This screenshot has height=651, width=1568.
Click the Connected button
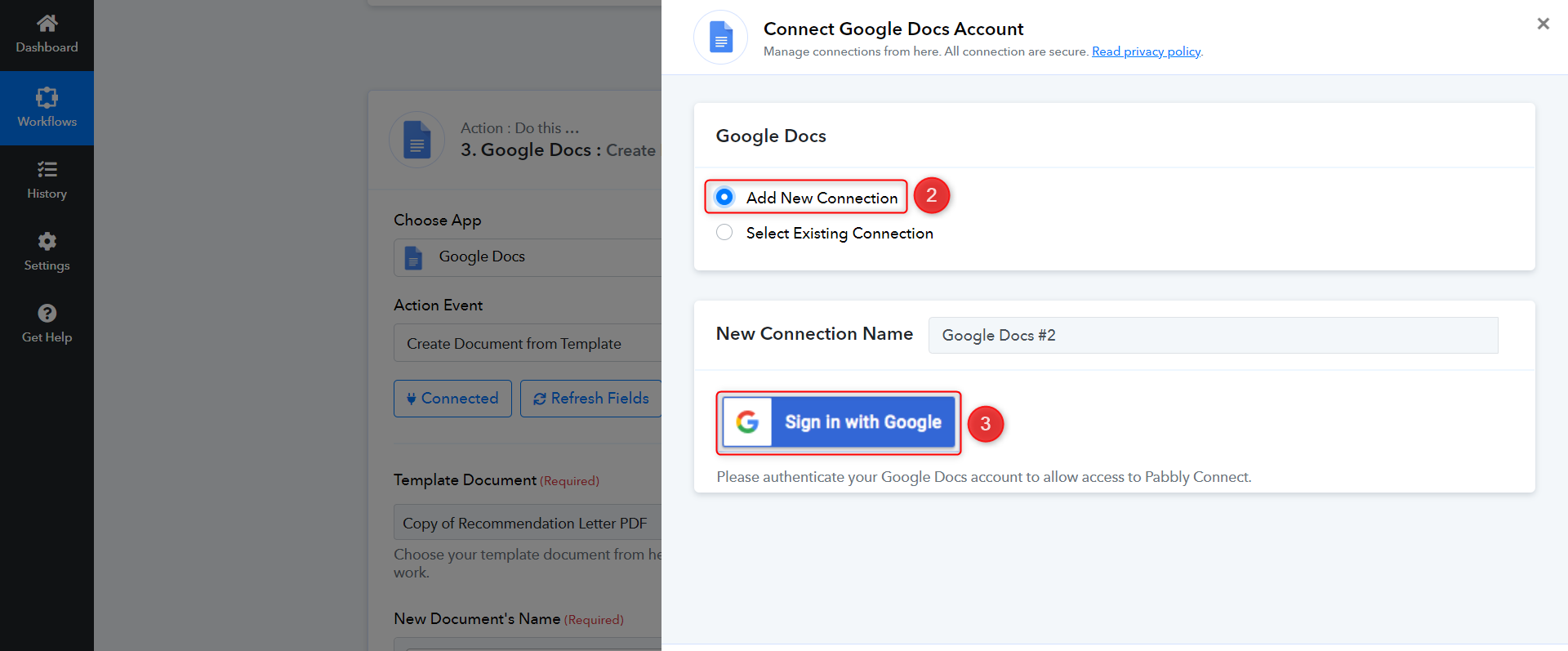(452, 399)
